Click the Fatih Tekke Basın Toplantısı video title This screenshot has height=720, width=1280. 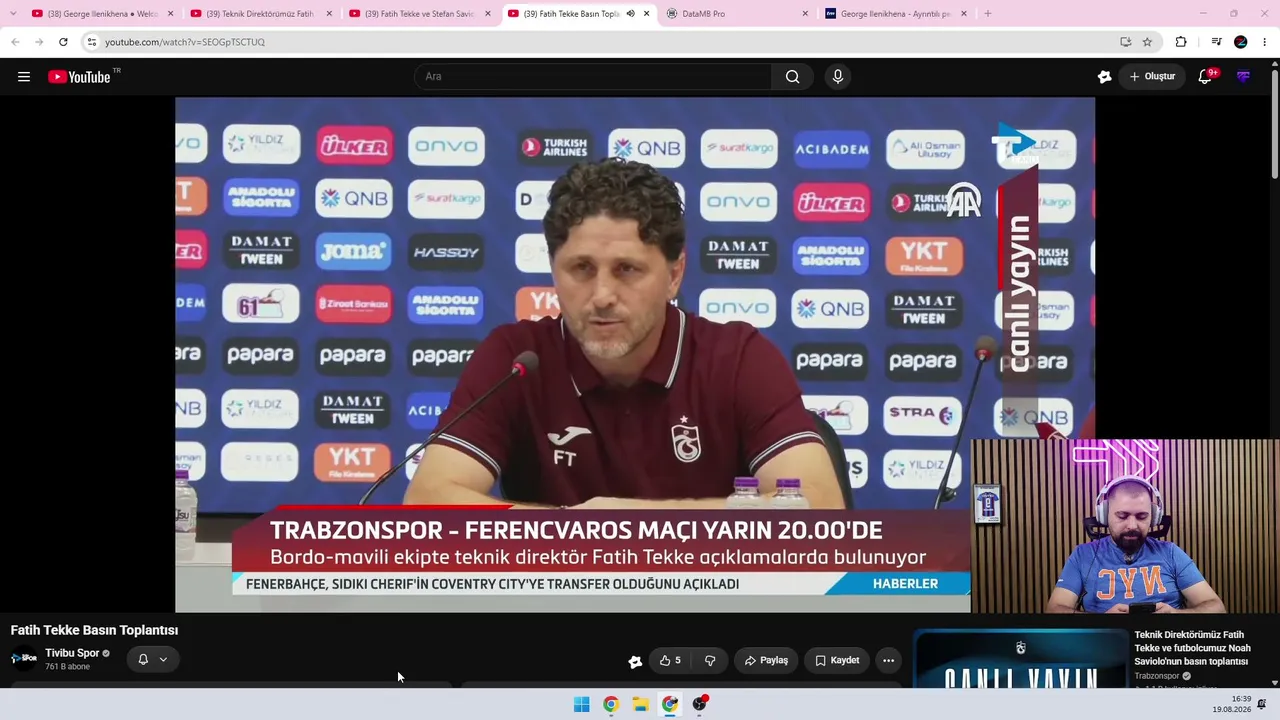tap(94, 630)
